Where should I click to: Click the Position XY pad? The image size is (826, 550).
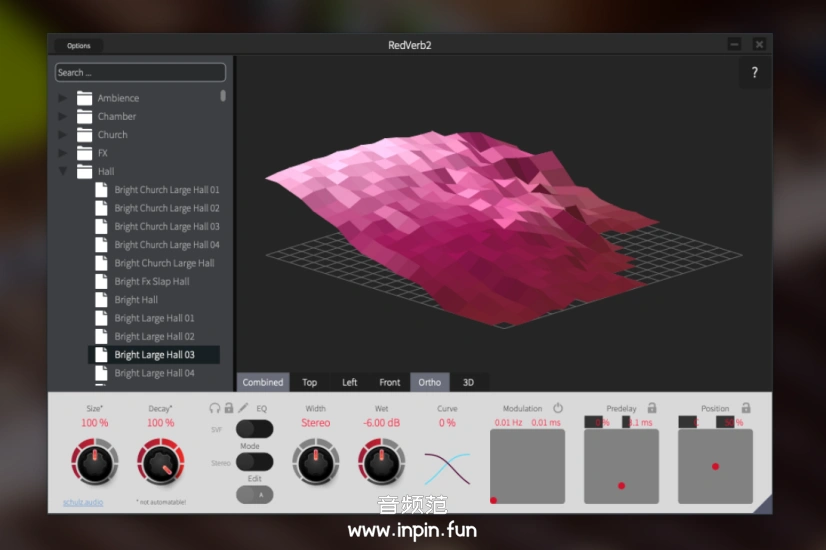[x=715, y=466]
